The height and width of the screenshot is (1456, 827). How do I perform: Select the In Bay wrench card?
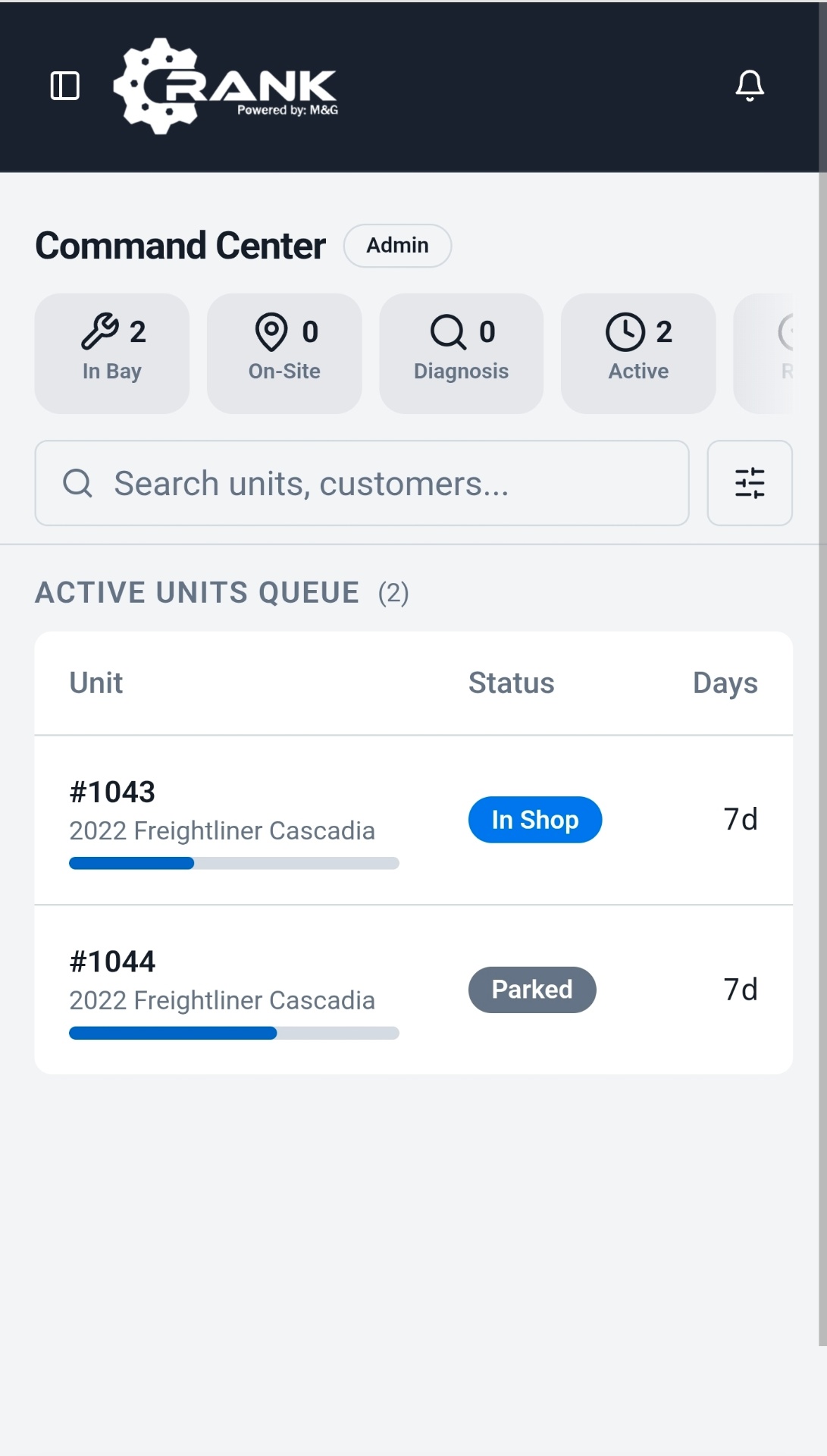tap(112, 353)
